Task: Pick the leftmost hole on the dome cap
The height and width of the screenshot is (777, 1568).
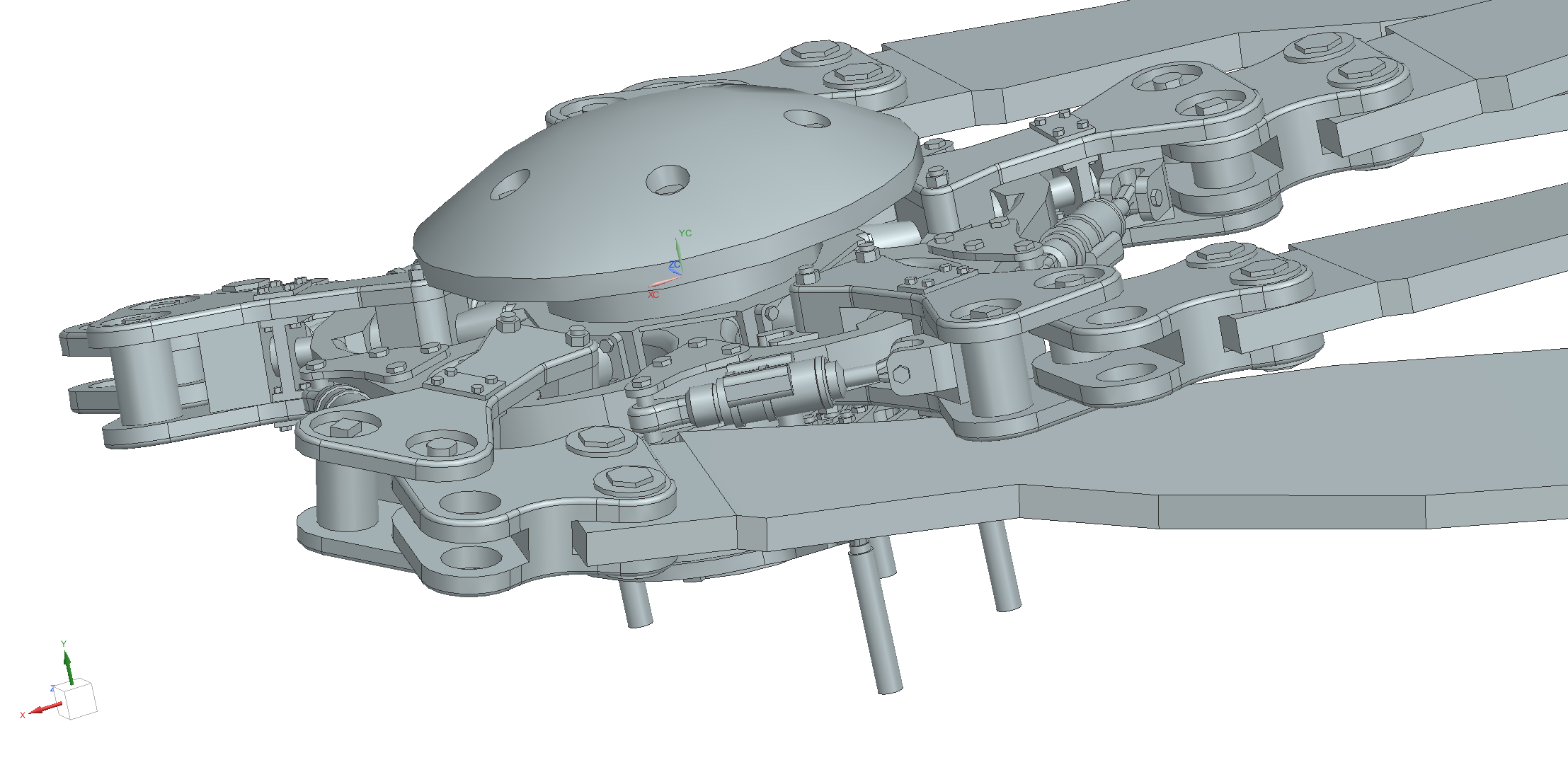Action: click(x=510, y=184)
